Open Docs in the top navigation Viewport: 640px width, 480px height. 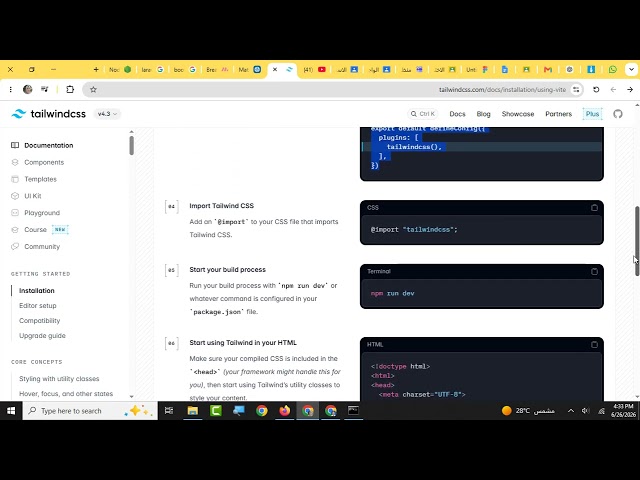[x=457, y=114]
